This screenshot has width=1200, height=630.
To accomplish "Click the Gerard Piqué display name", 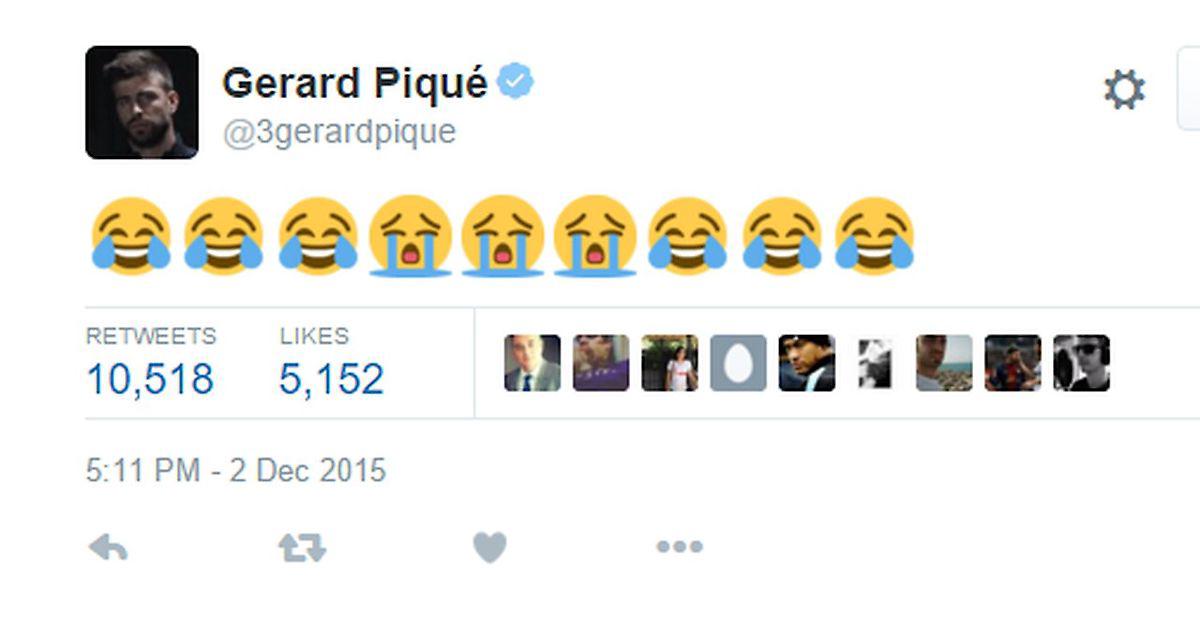I will [354, 83].
